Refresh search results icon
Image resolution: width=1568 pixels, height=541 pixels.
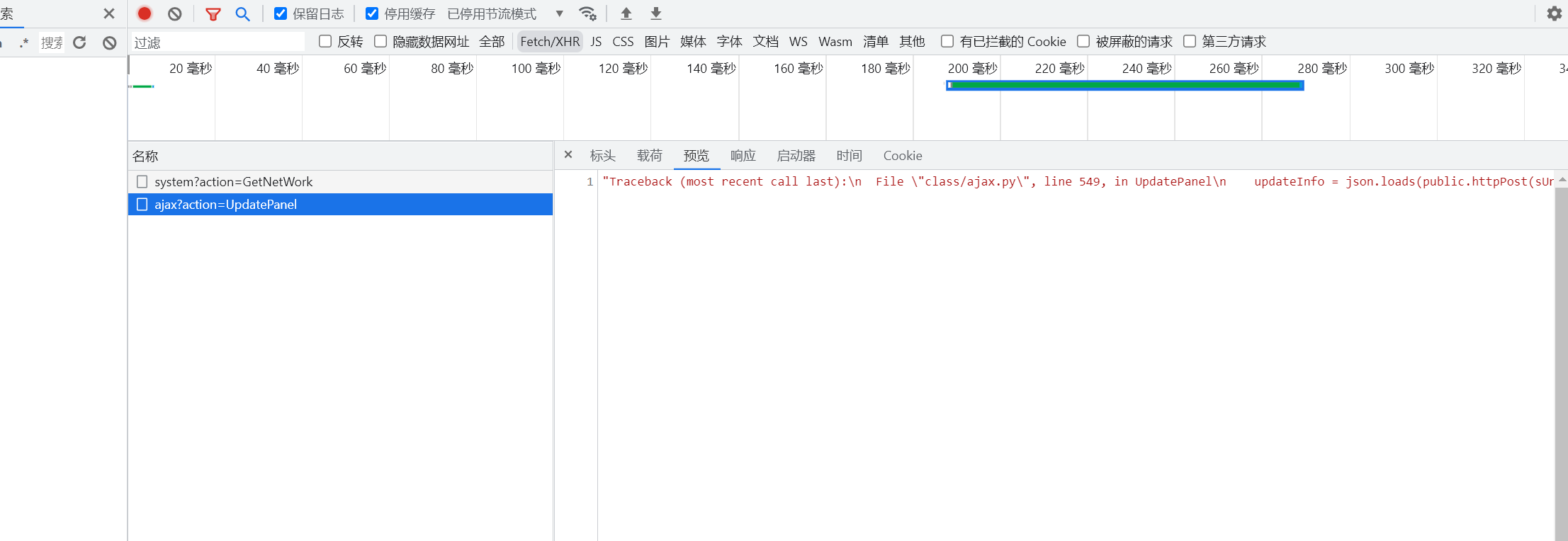79,42
